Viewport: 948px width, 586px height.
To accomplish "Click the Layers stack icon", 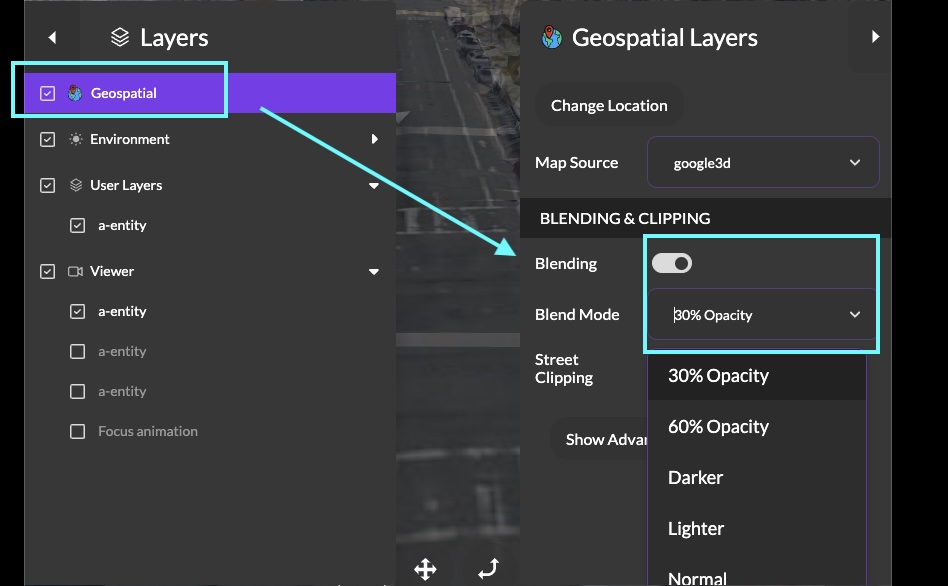I will (x=120, y=38).
